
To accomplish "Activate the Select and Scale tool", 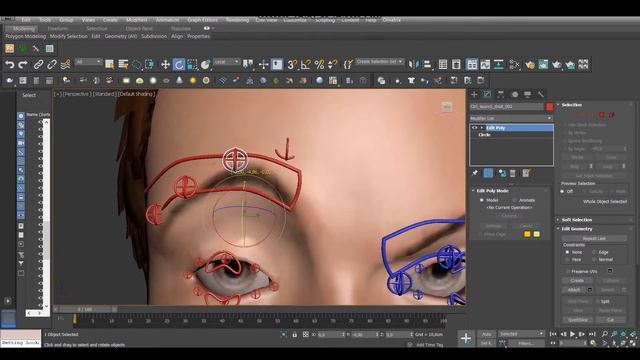I will click(192, 64).
